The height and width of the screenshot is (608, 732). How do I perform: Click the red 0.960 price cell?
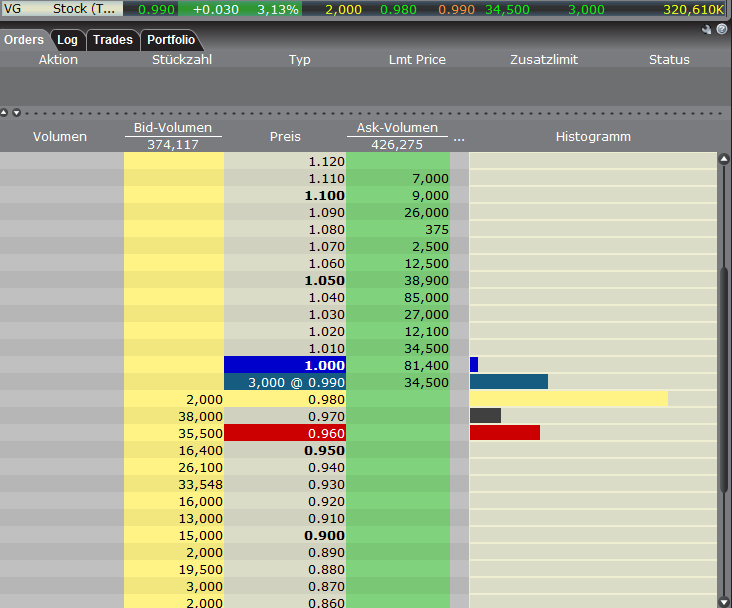[x=285, y=433]
